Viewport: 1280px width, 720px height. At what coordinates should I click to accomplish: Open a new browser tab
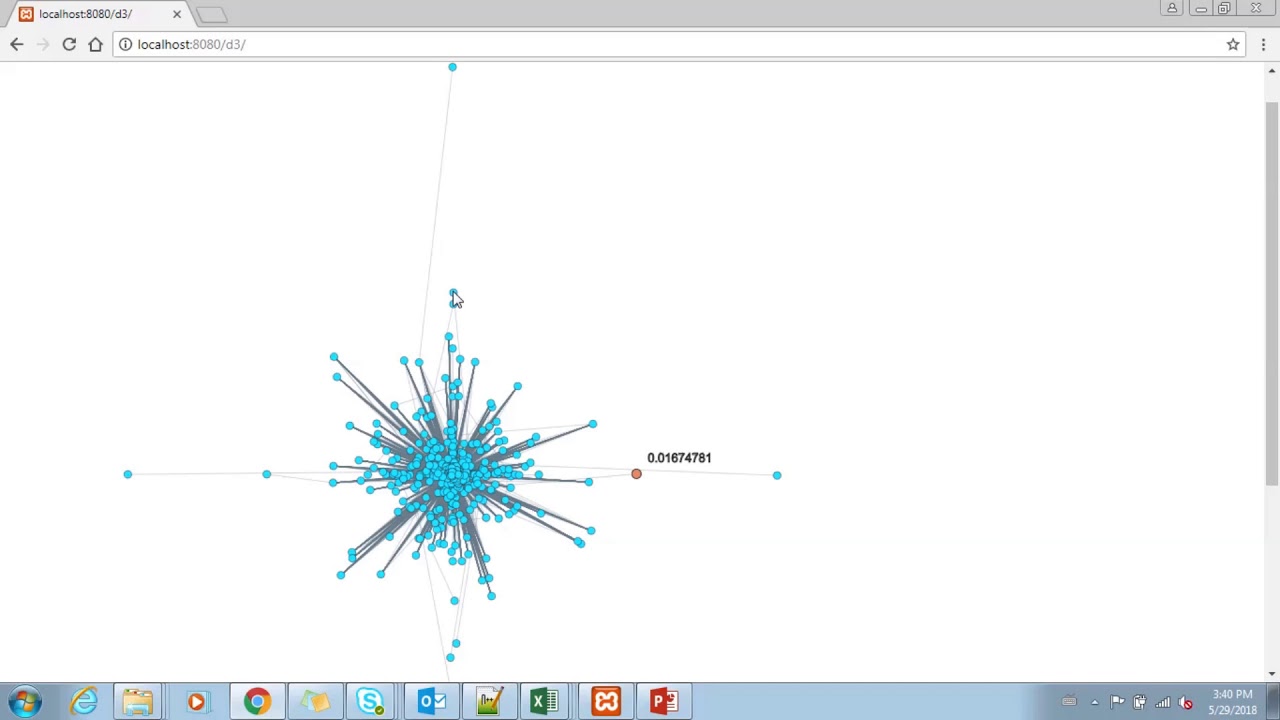211,14
